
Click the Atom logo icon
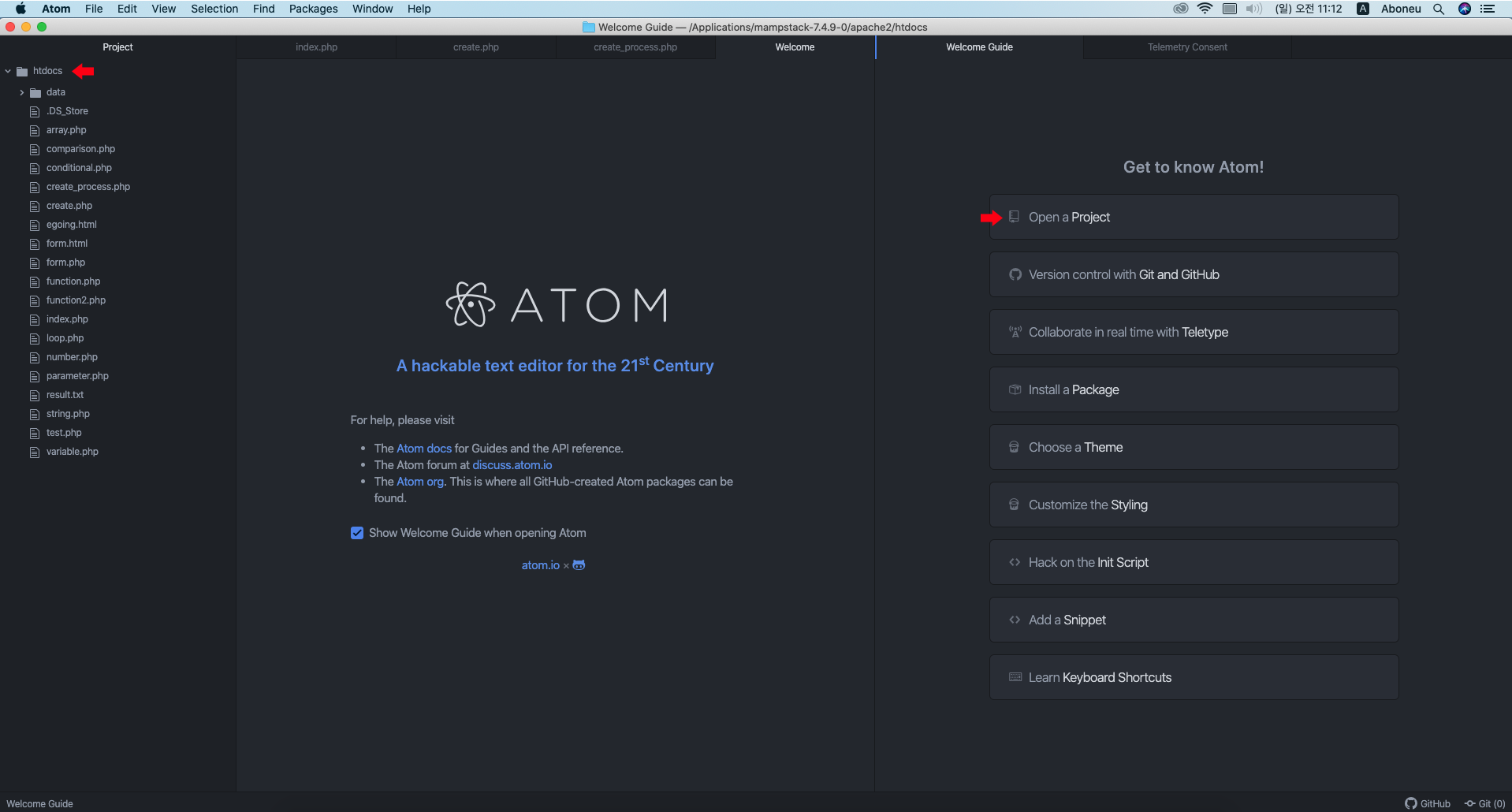[x=471, y=304]
